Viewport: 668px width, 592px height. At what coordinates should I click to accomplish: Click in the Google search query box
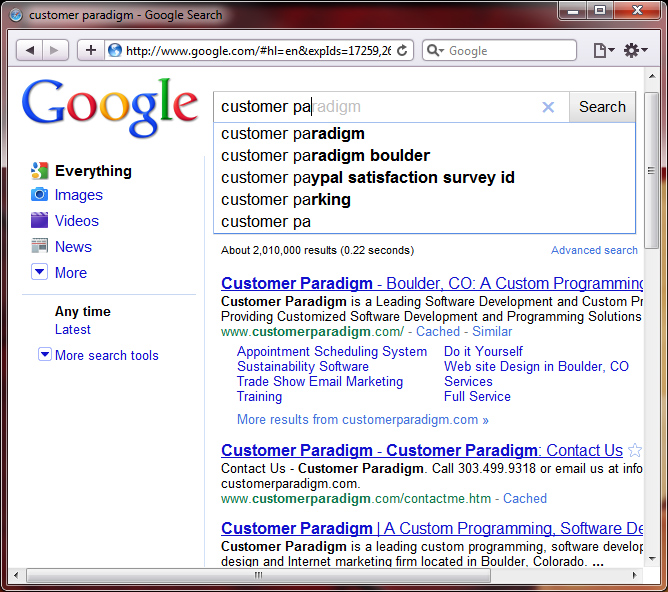pos(375,107)
